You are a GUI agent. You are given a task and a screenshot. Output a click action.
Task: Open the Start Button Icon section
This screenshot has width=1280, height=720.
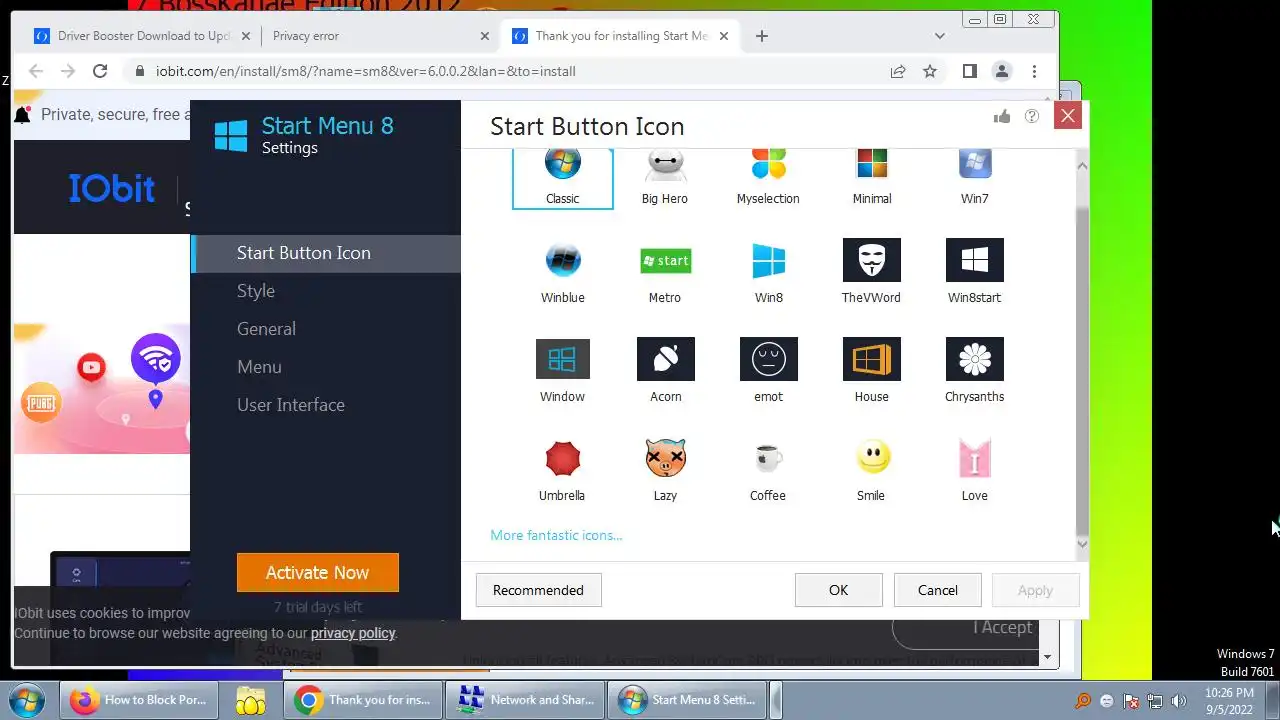click(x=326, y=253)
